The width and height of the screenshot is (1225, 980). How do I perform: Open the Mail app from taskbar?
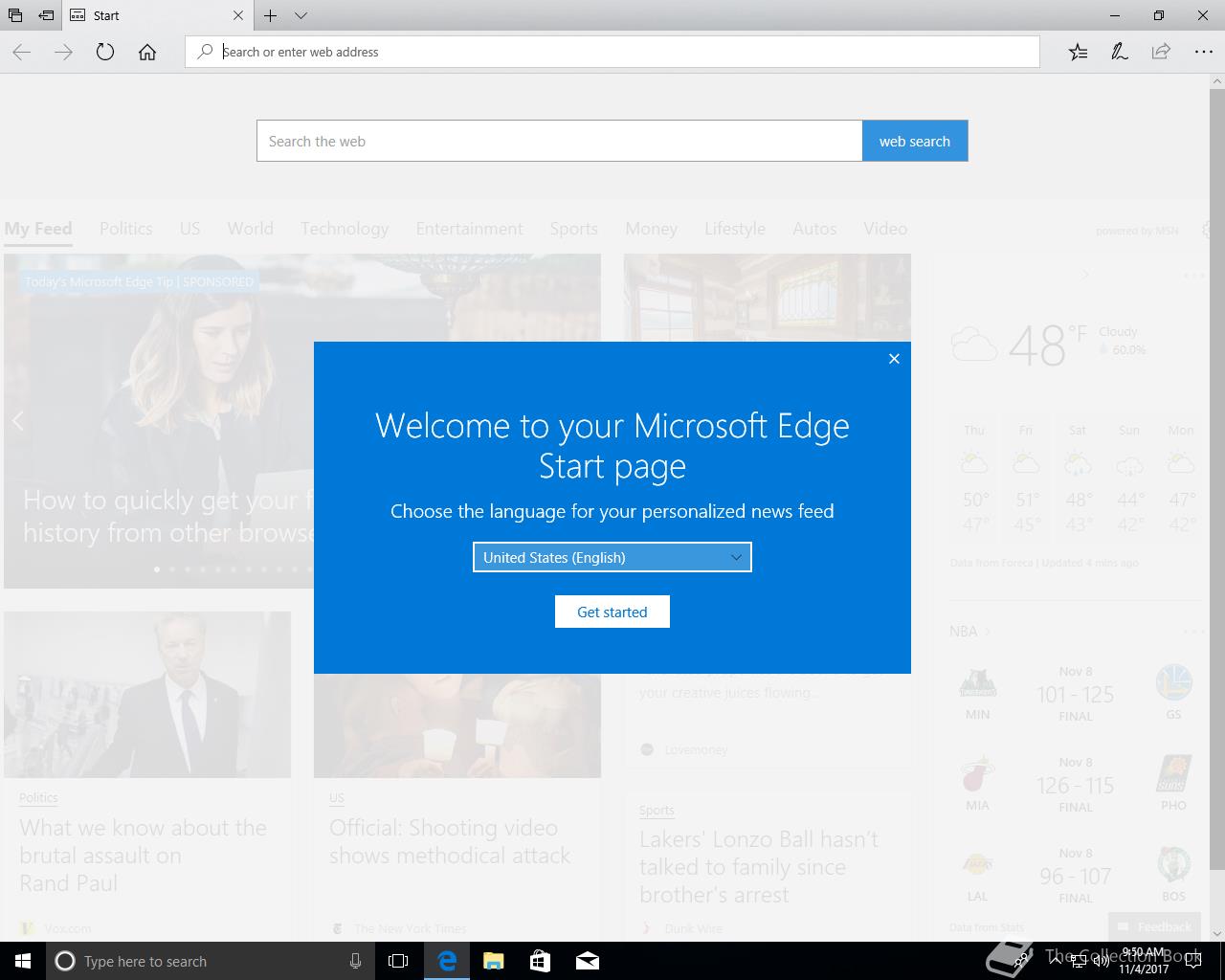tap(588, 961)
